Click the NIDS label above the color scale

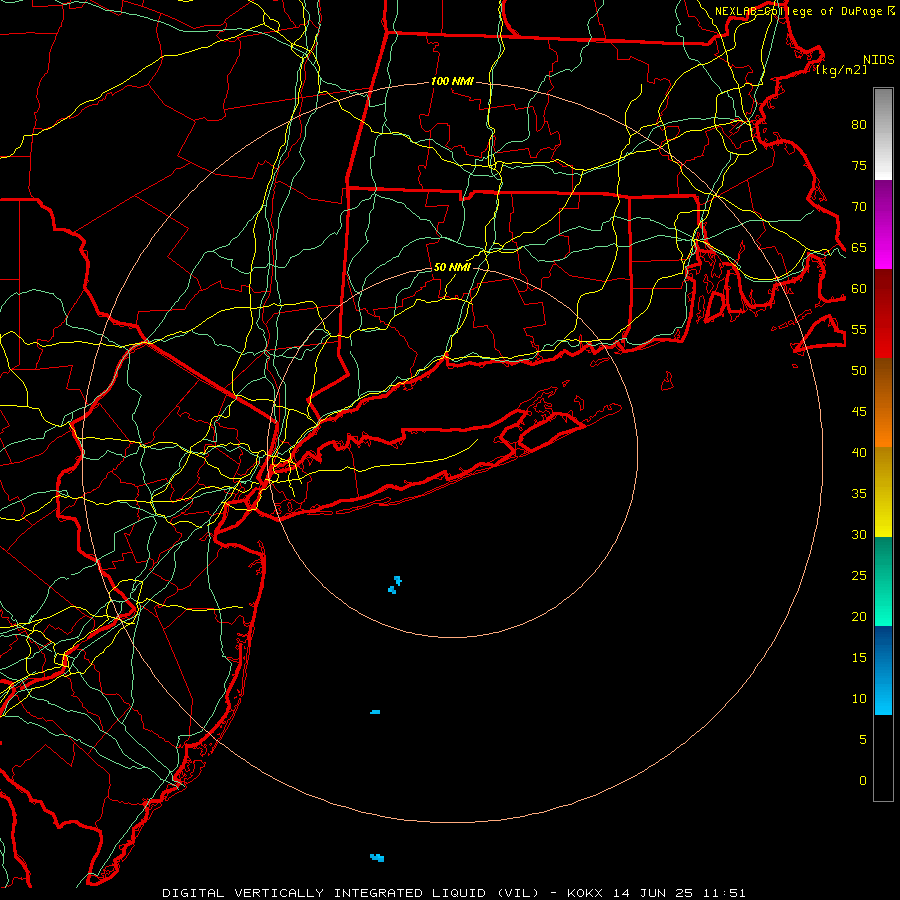point(878,59)
